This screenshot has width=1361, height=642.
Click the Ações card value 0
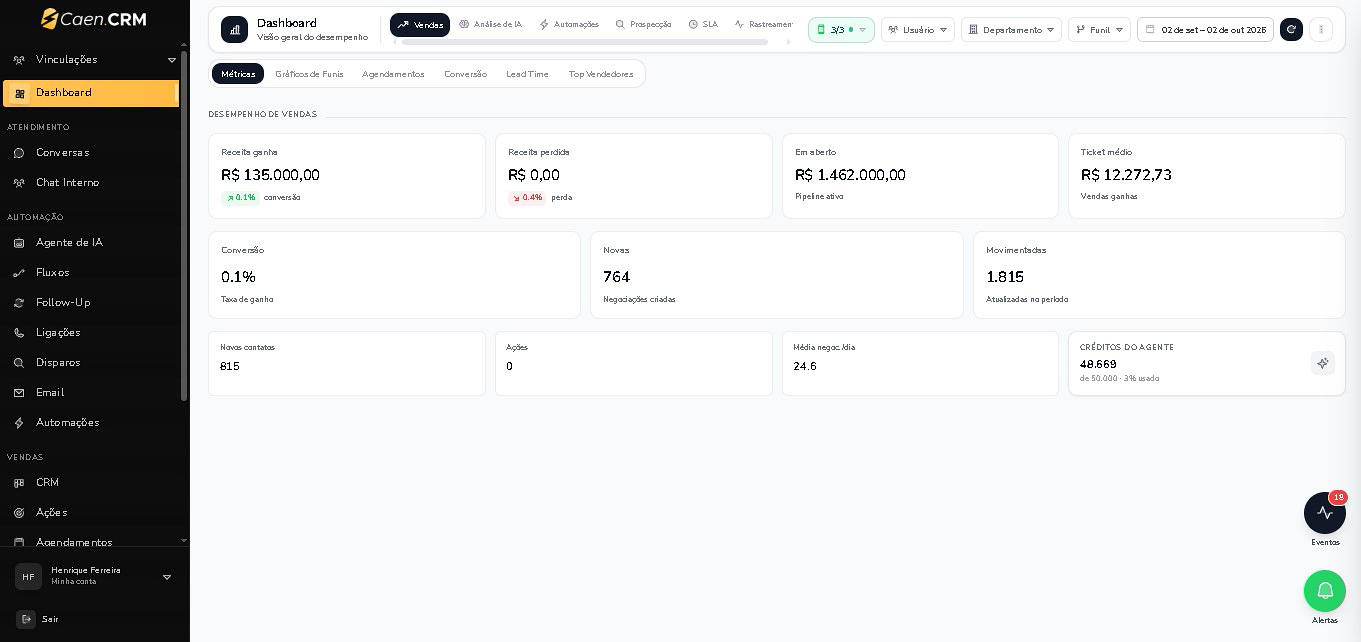(509, 367)
